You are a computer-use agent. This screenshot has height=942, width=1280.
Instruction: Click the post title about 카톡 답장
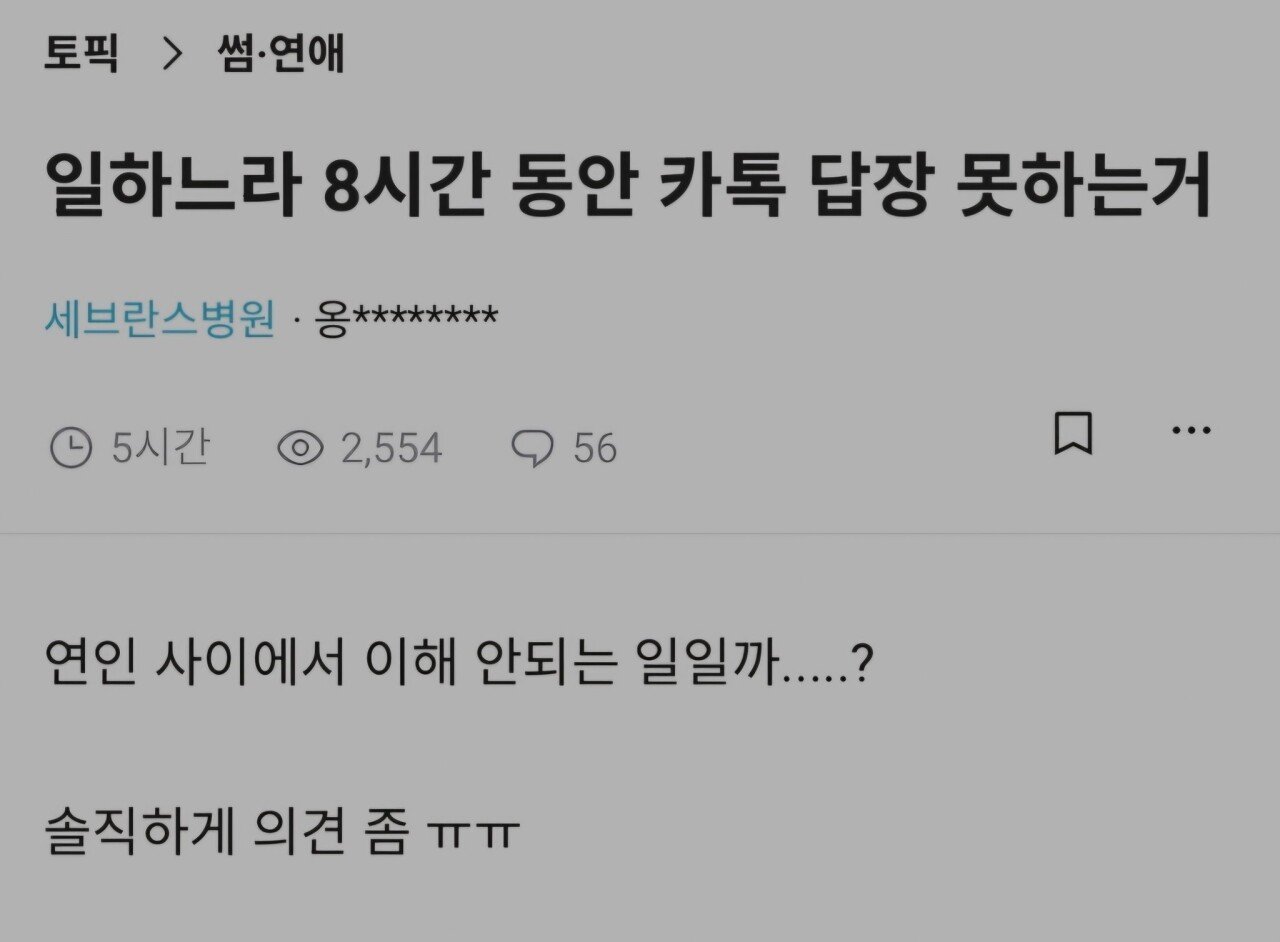628,187
